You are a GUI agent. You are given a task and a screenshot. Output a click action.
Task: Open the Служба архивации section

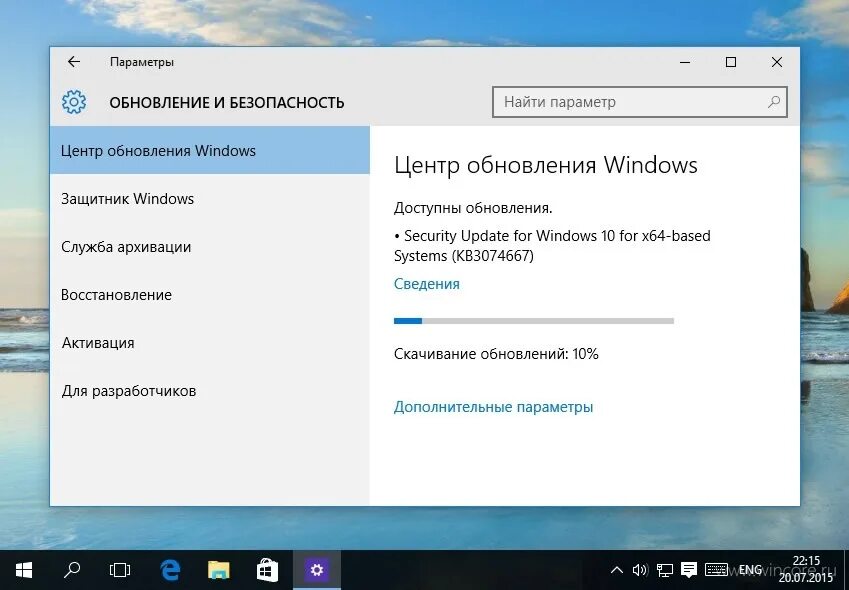[x=126, y=247]
